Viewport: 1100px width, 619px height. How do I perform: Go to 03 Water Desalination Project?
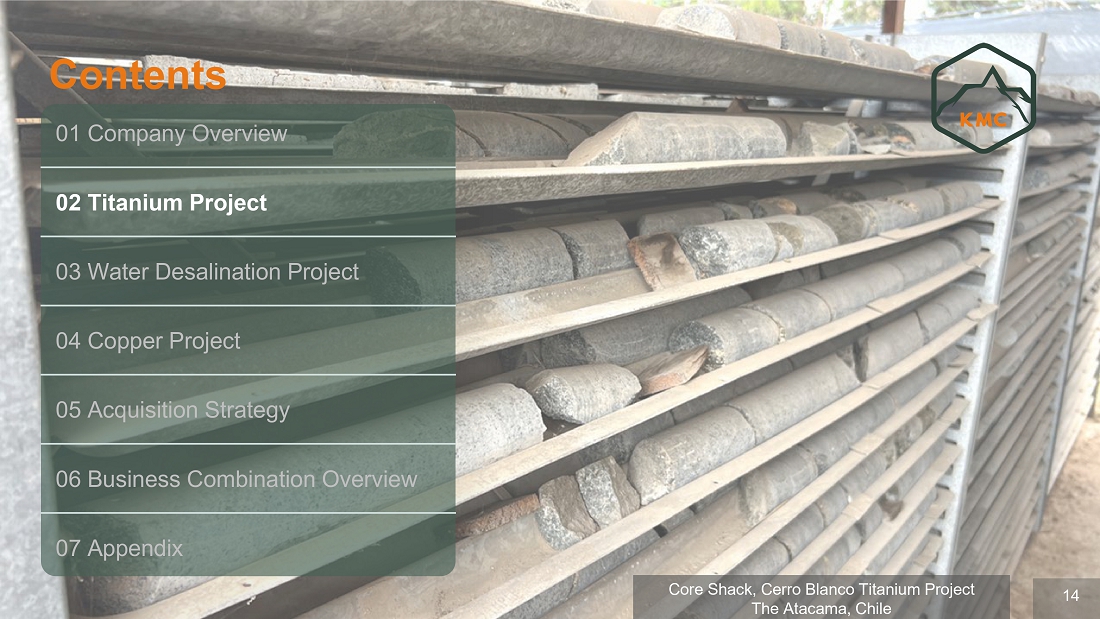pos(248,272)
